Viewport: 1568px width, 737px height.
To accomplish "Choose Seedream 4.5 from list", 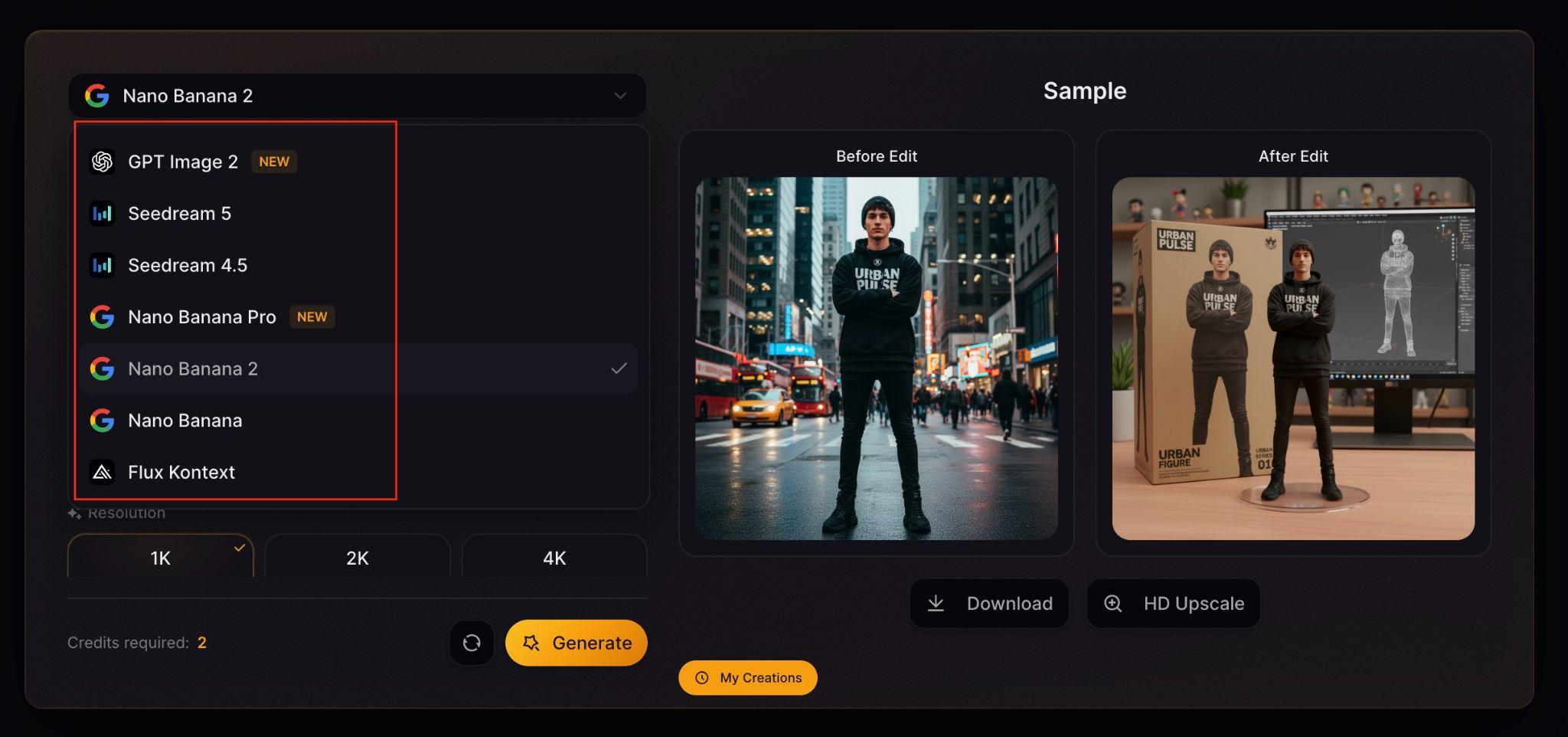I will pyautogui.click(x=358, y=265).
